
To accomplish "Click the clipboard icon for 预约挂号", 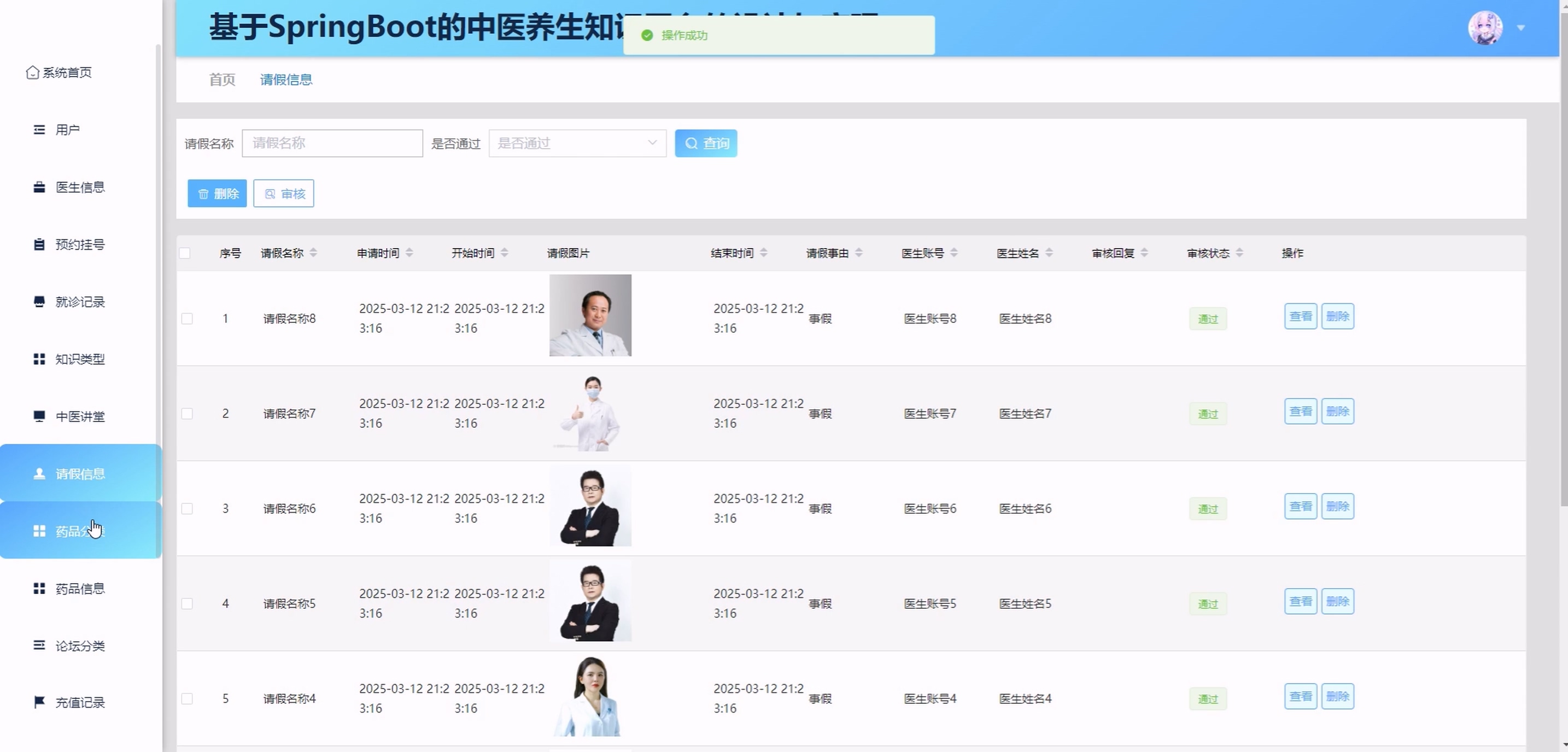I will click(39, 244).
